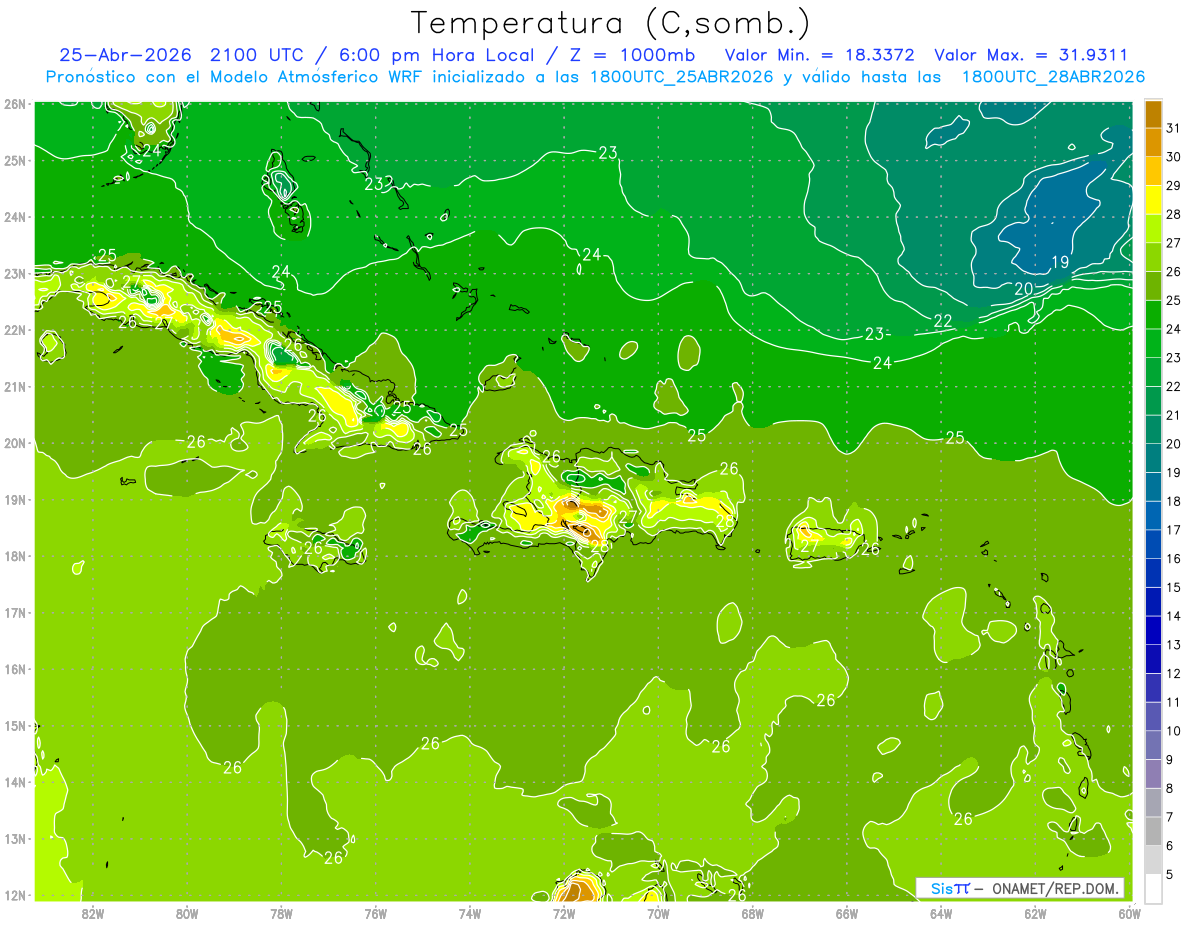This screenshot has width=1200, height=927.
Task: Click the SisPI ONAMET/REP.DOM. logo box
Action: pos(1020,888)
